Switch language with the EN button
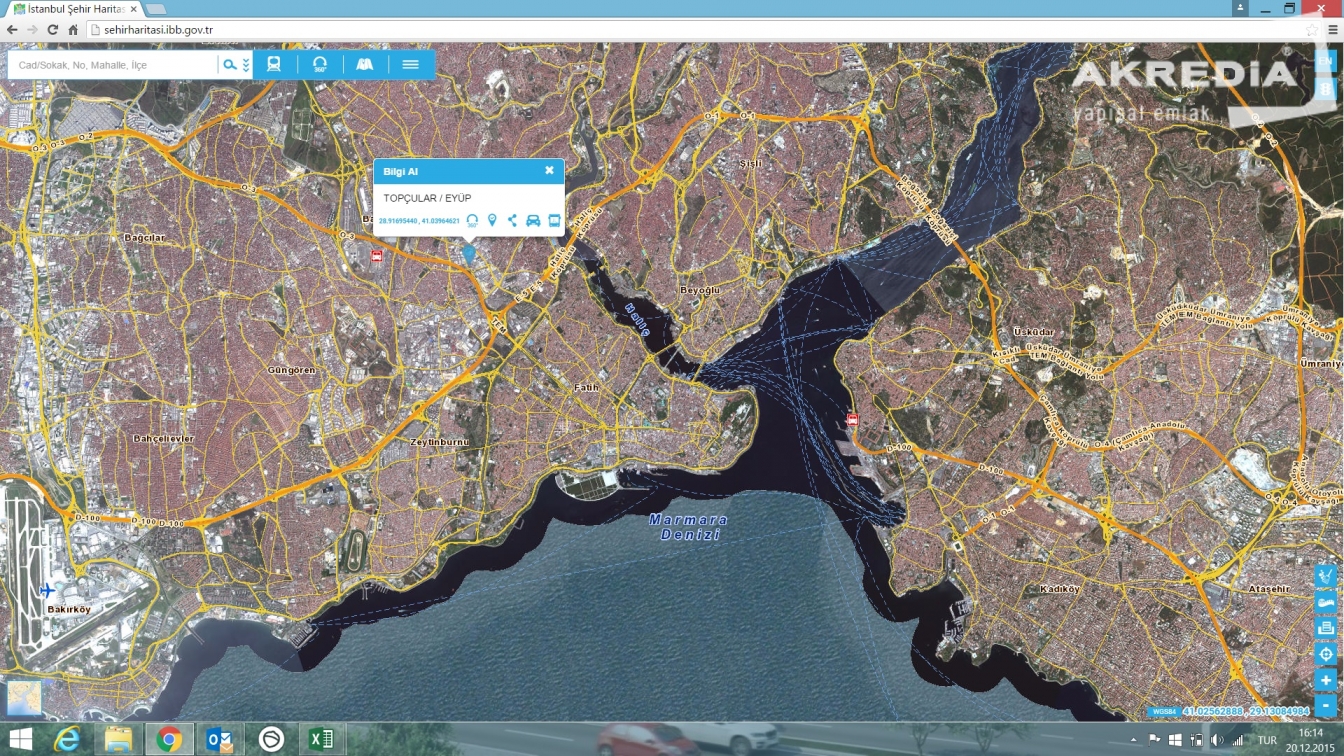1344x756 pixels. coord(1326,62)
